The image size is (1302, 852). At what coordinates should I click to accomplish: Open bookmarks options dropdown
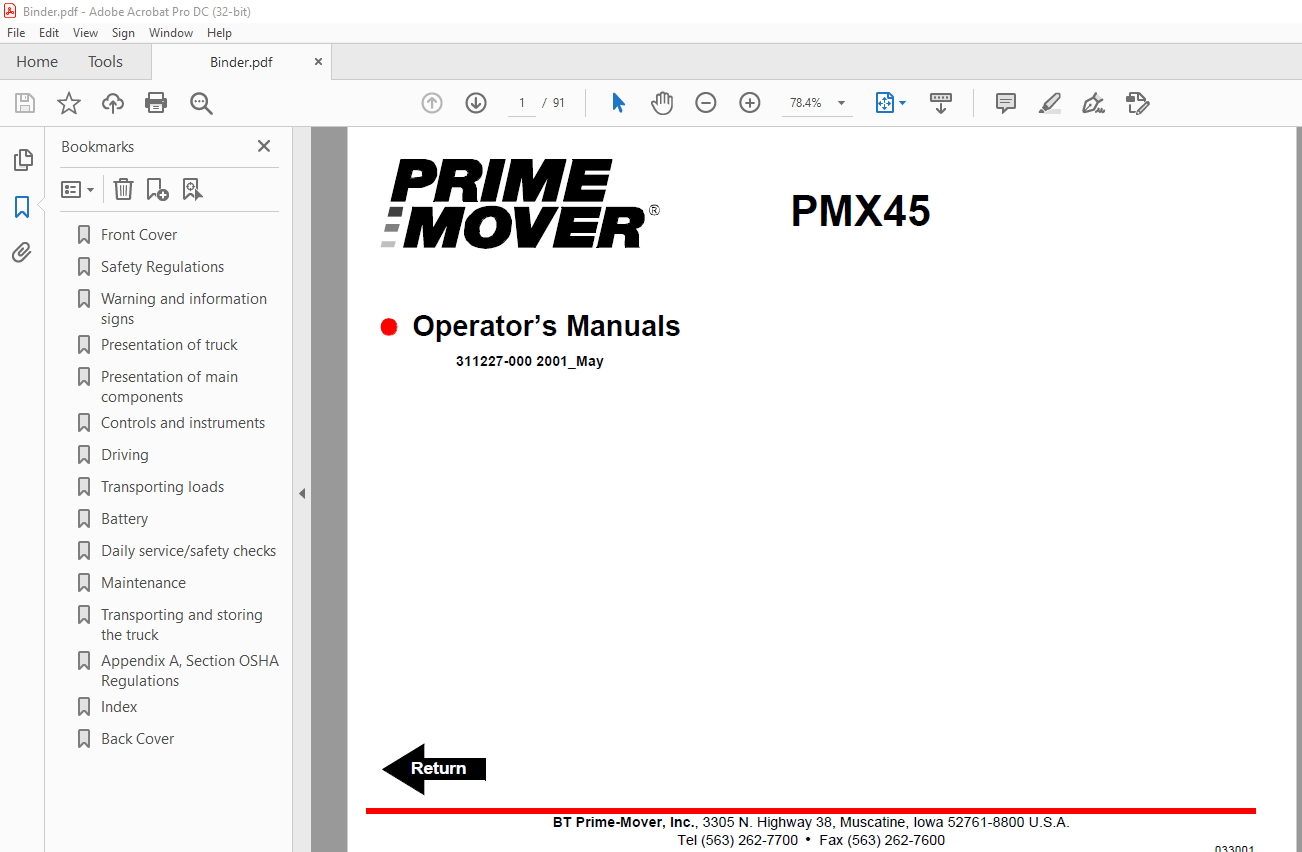coord(78,189)
